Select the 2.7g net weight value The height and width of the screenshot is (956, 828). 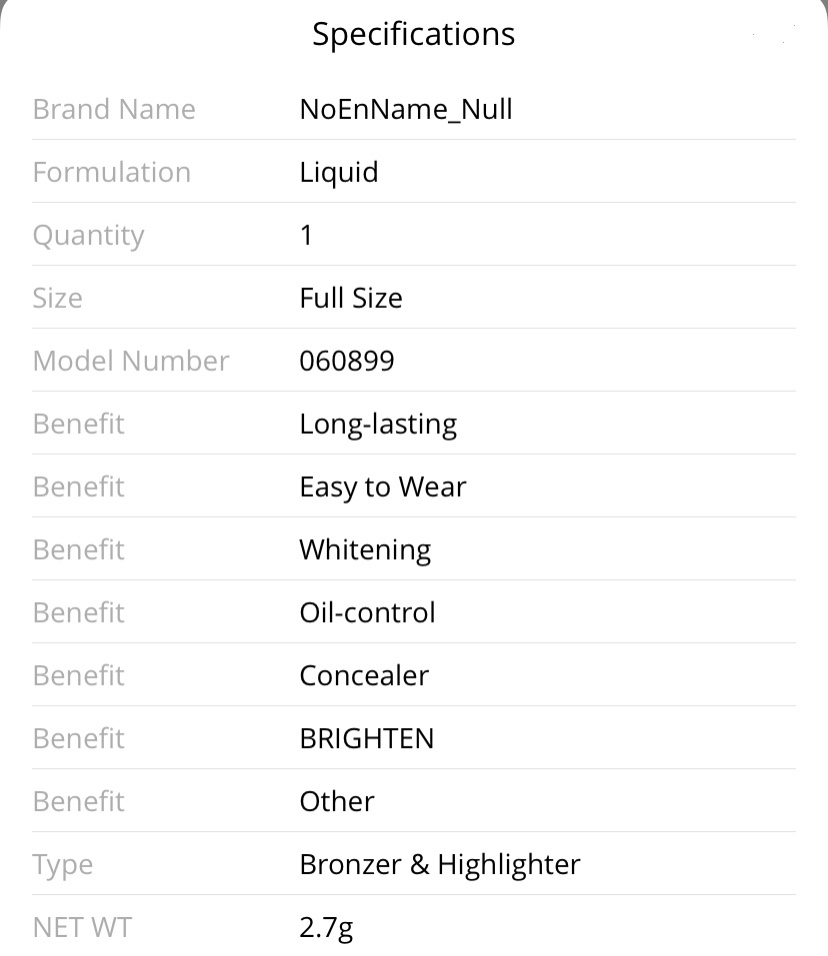point(326,929)
